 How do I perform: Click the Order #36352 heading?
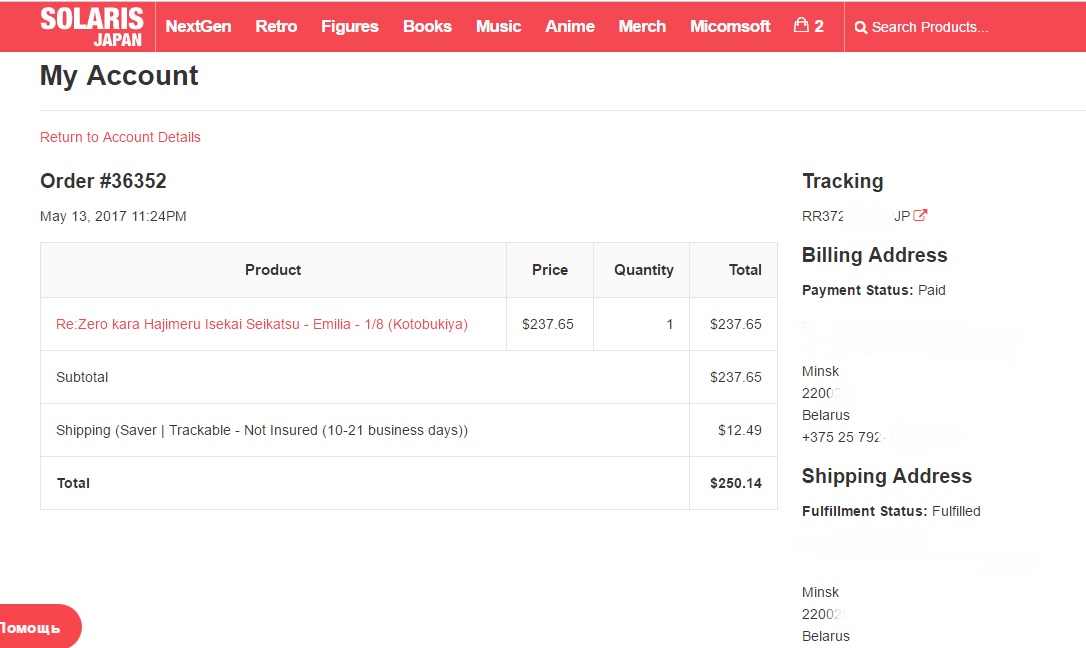point(103,181)
